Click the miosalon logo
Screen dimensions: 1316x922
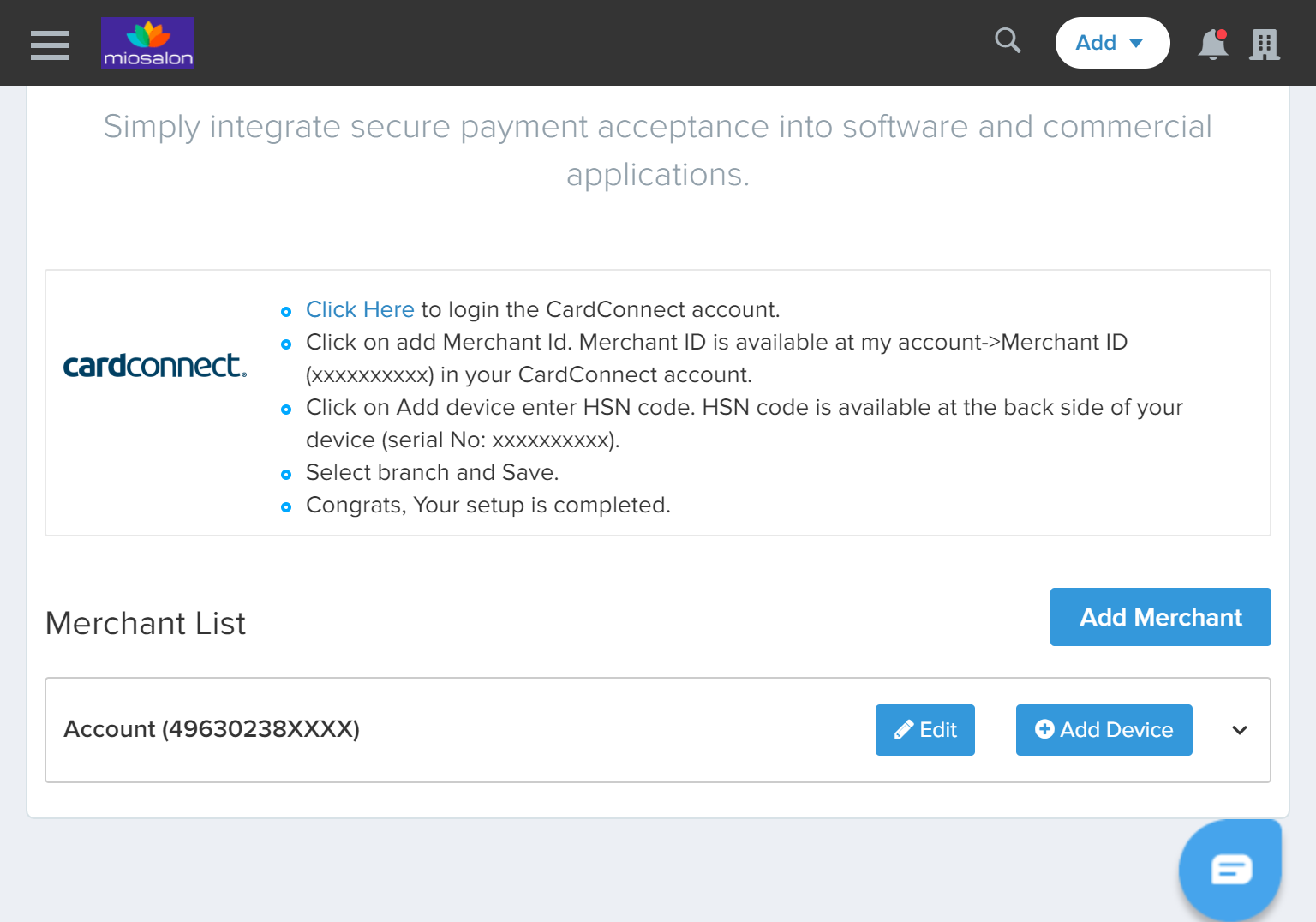(x=147, y=43)
